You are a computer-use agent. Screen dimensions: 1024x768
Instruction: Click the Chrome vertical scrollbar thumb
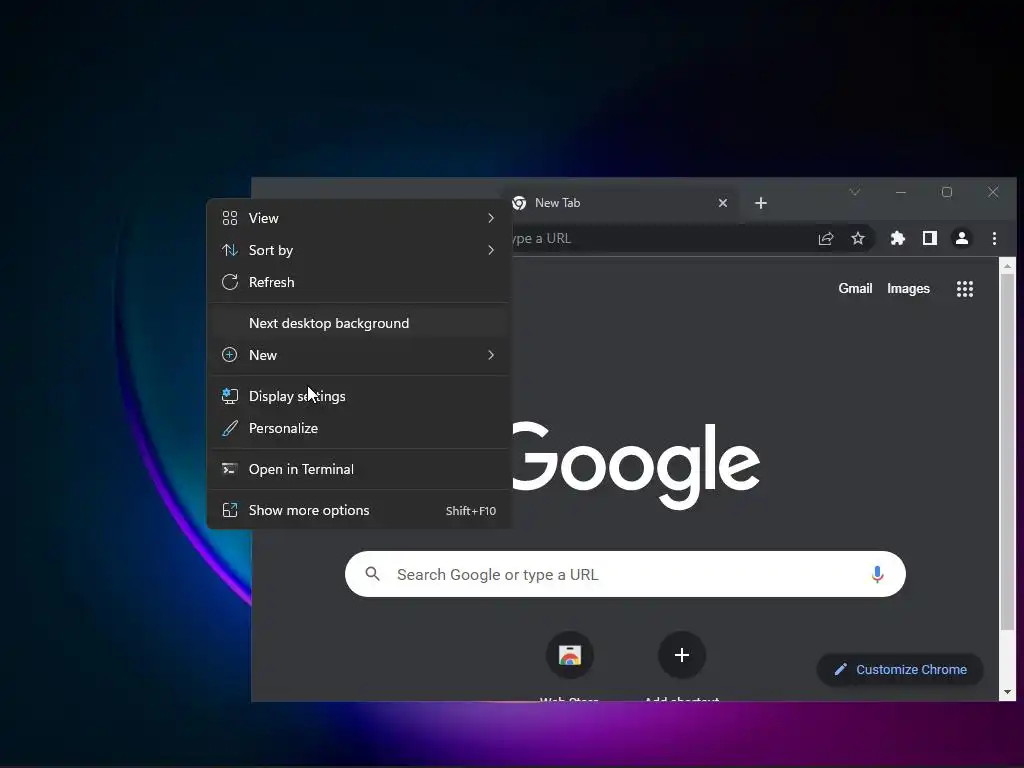[1007, 452]
